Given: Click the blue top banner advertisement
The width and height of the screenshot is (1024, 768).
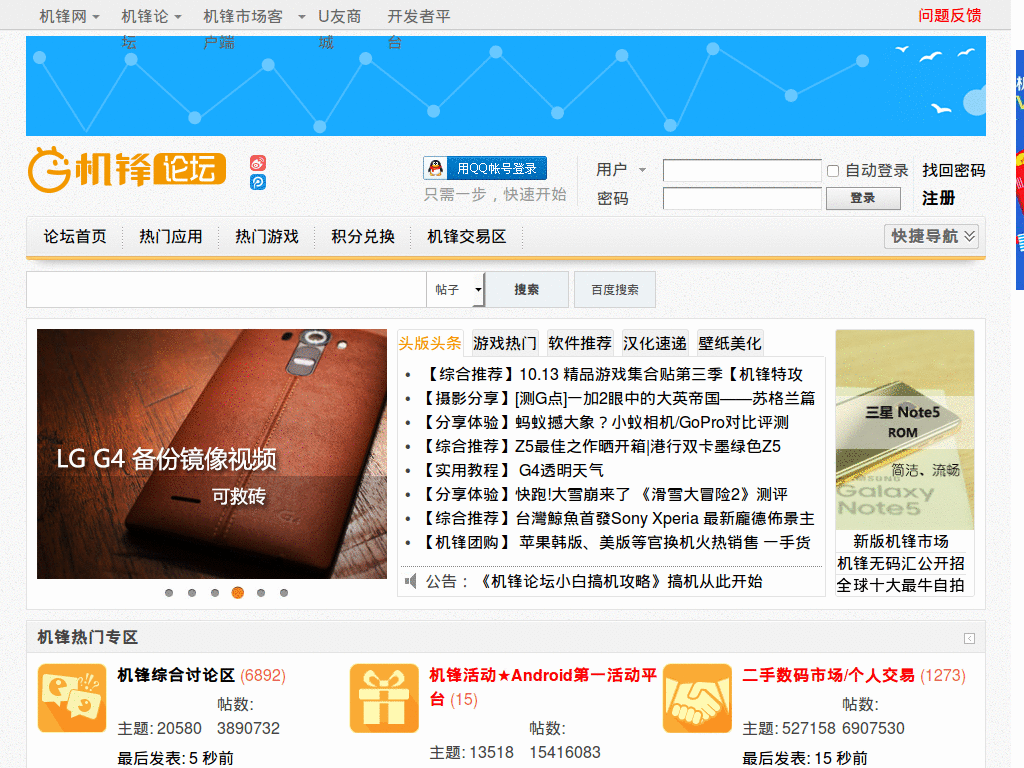Looking at the screenshot, I should point(506,86).
